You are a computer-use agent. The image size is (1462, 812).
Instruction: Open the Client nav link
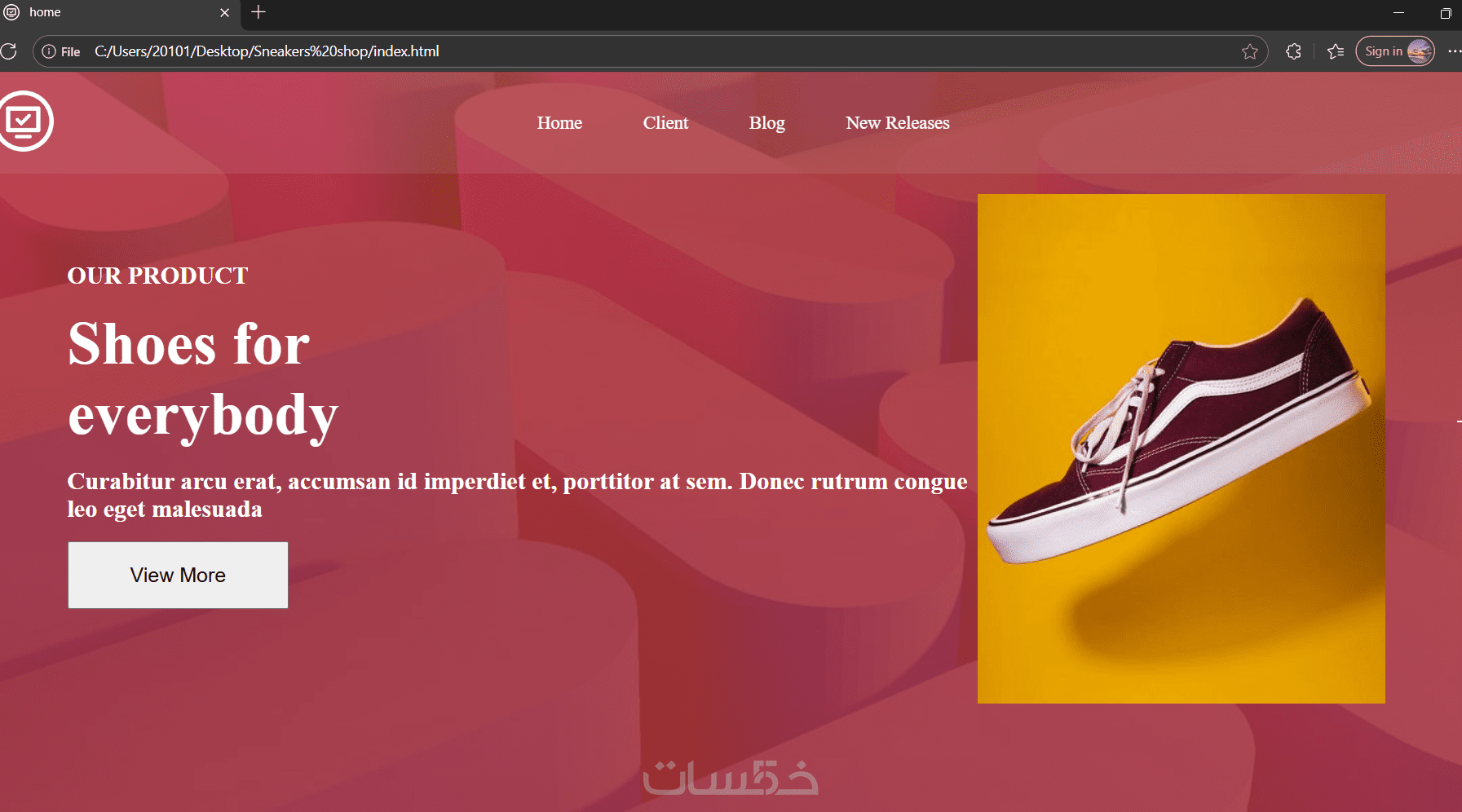pyautogui.click(x=665, y=123)
